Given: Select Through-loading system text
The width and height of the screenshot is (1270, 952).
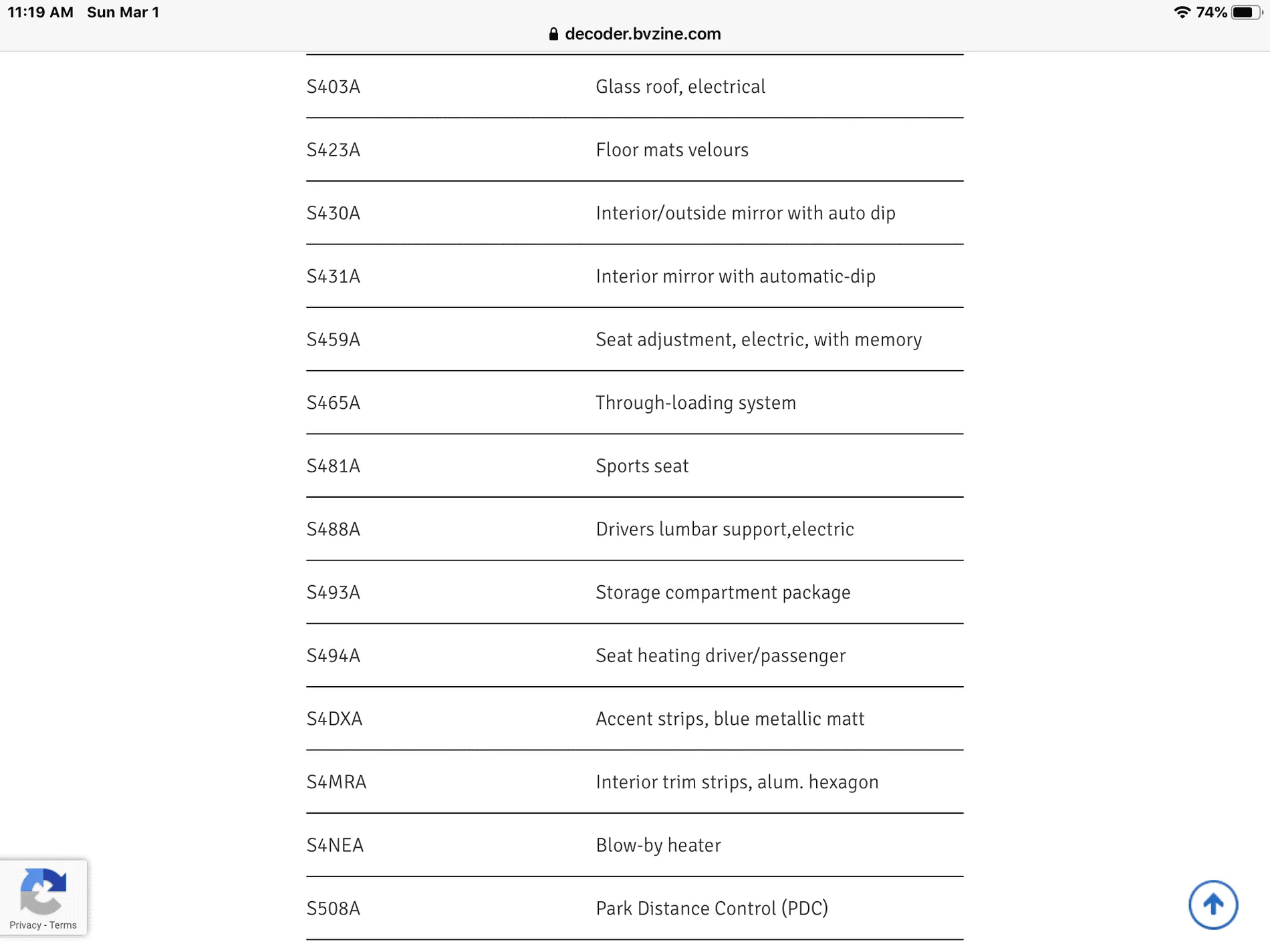Looking at the screenshot, I should pyautogui.click(x=696, y=403).
